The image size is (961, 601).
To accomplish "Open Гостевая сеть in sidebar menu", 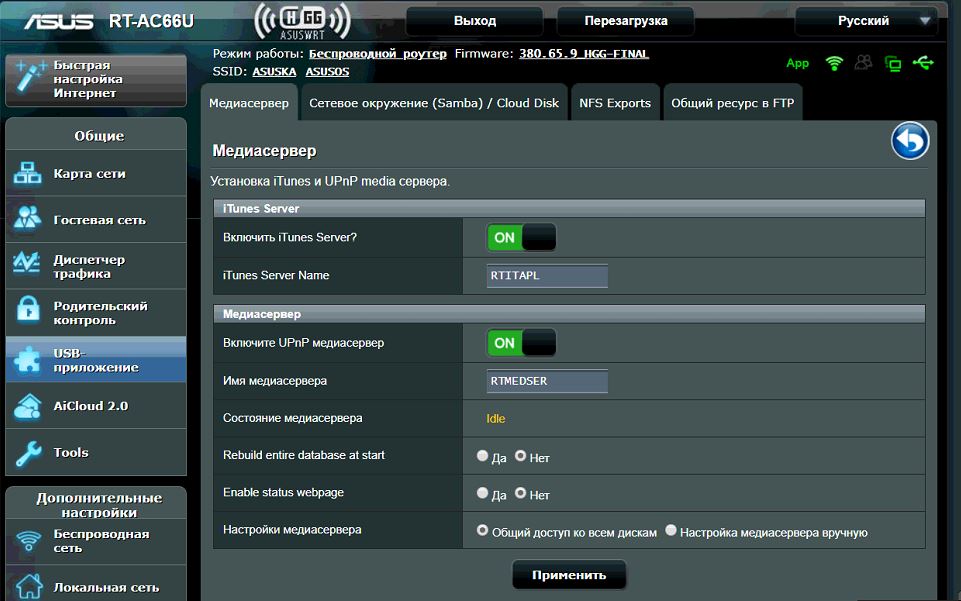I will 96,219.
